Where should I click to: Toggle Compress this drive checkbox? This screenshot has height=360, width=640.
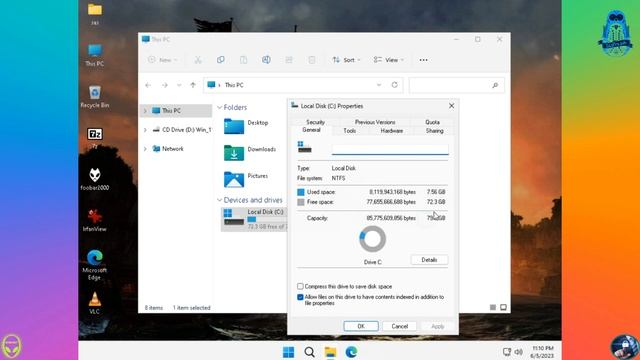(300, 287)
